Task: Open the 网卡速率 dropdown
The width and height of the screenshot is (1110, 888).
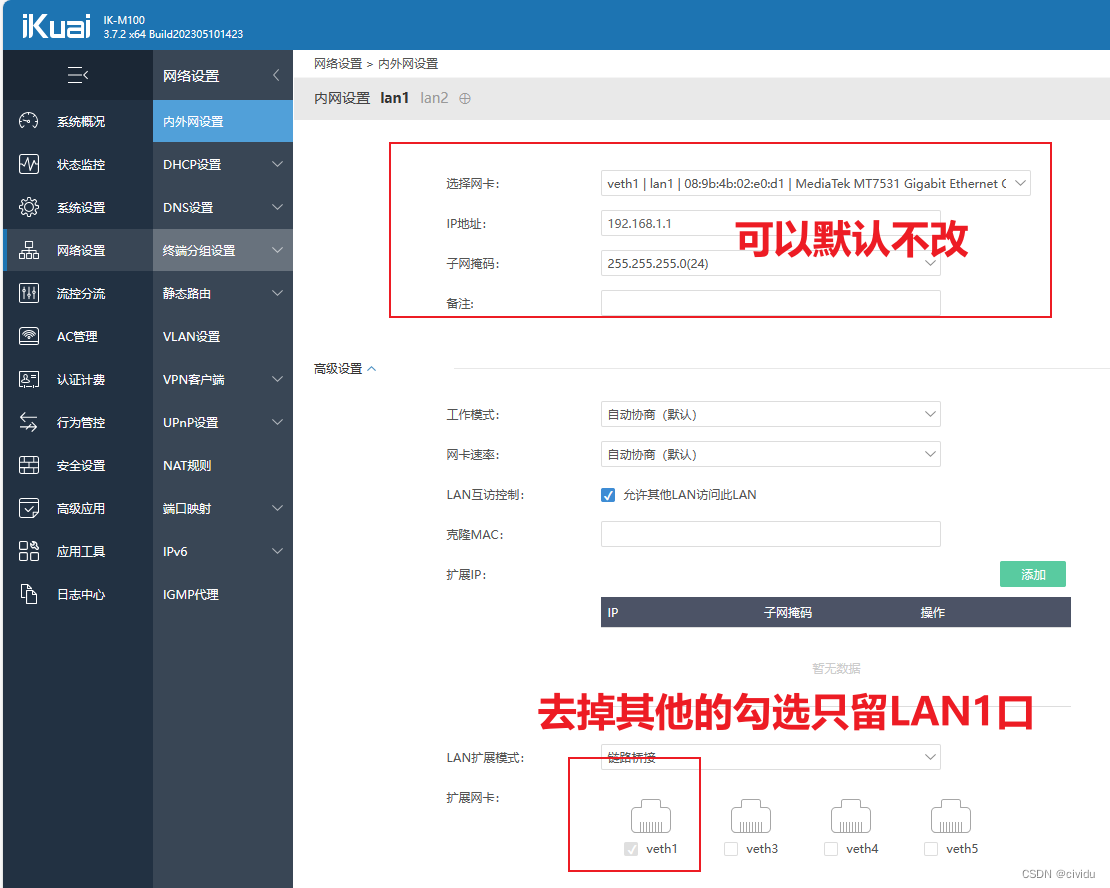Action: click(770, 455)
